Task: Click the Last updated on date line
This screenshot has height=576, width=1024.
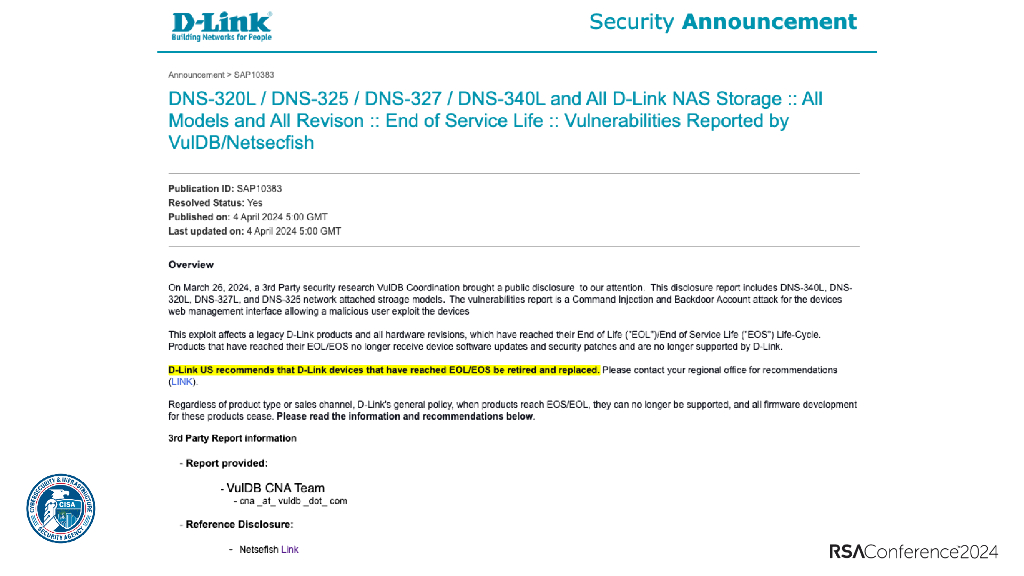Action: click(254, 231)
